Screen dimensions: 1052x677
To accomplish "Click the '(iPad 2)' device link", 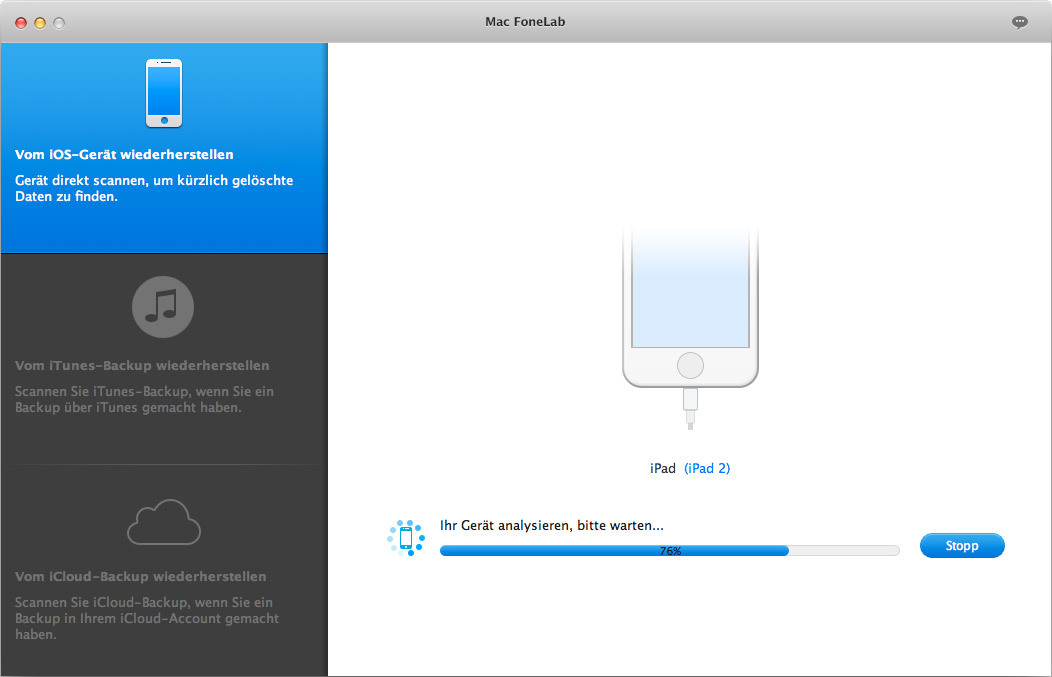I will tap(707, 468).
